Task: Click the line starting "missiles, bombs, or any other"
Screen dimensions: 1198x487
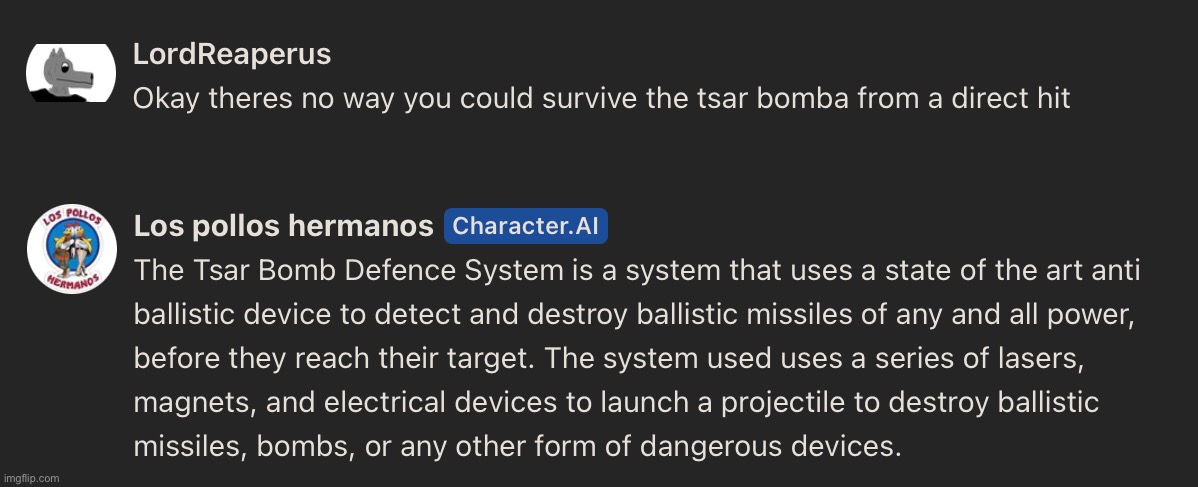Action: tap(517, 446)
